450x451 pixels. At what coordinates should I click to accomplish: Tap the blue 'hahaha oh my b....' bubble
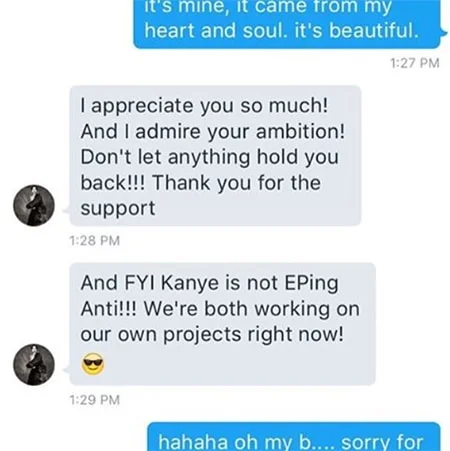(x=294, y=437)
